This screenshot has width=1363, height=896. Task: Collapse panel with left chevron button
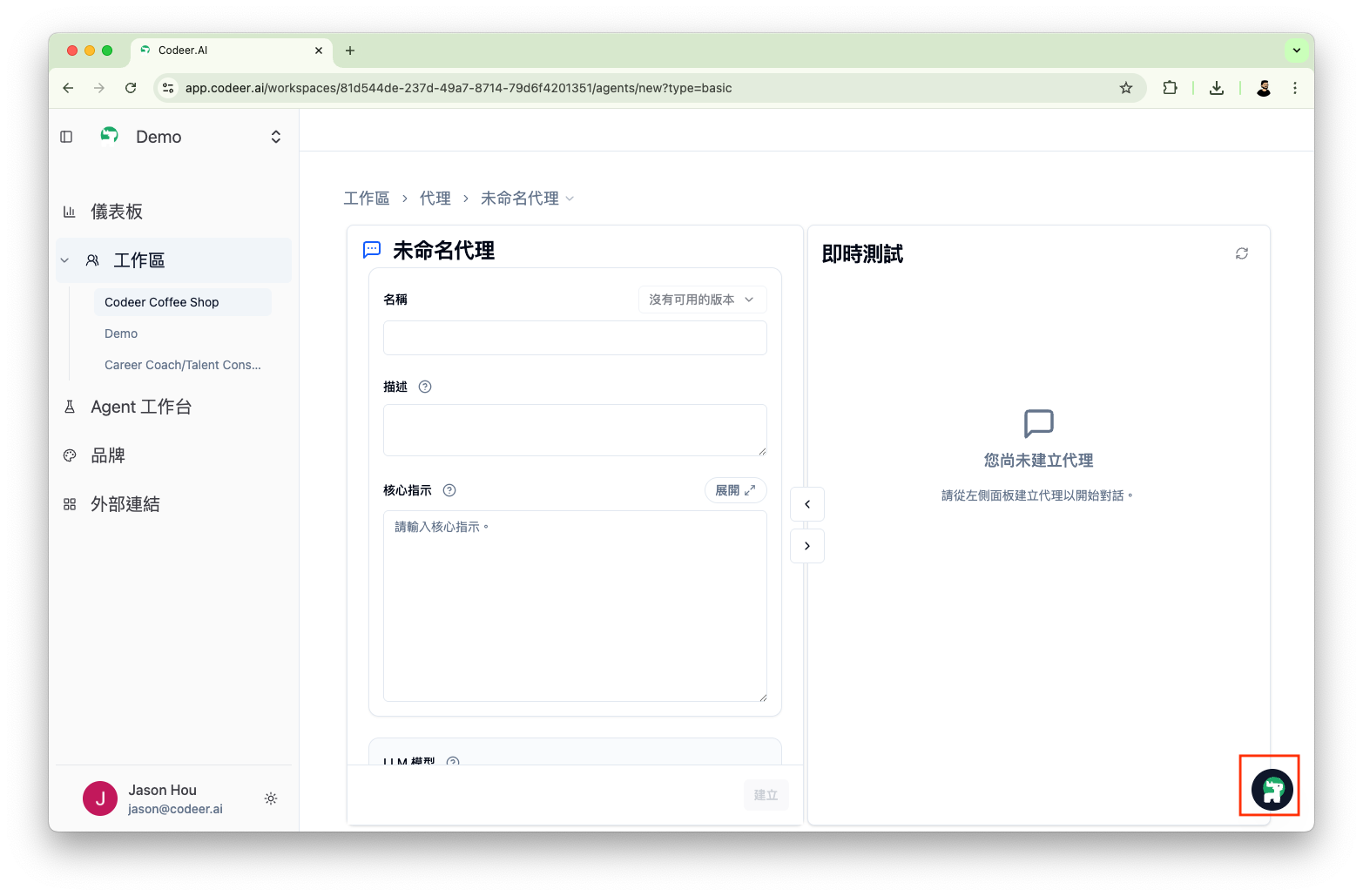pos(807,504)
